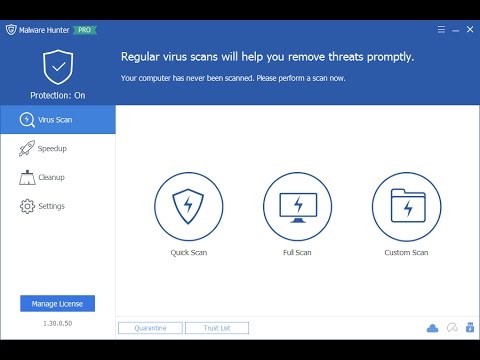
Task: Go to the Cleanup section
Action: point(58,177)
